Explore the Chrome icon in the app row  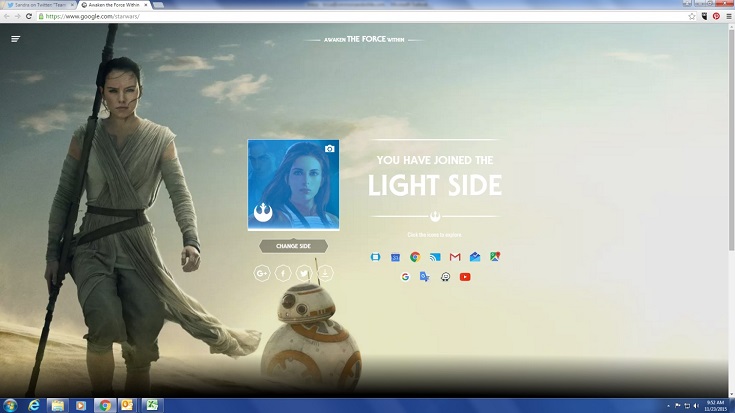(415, 257)
